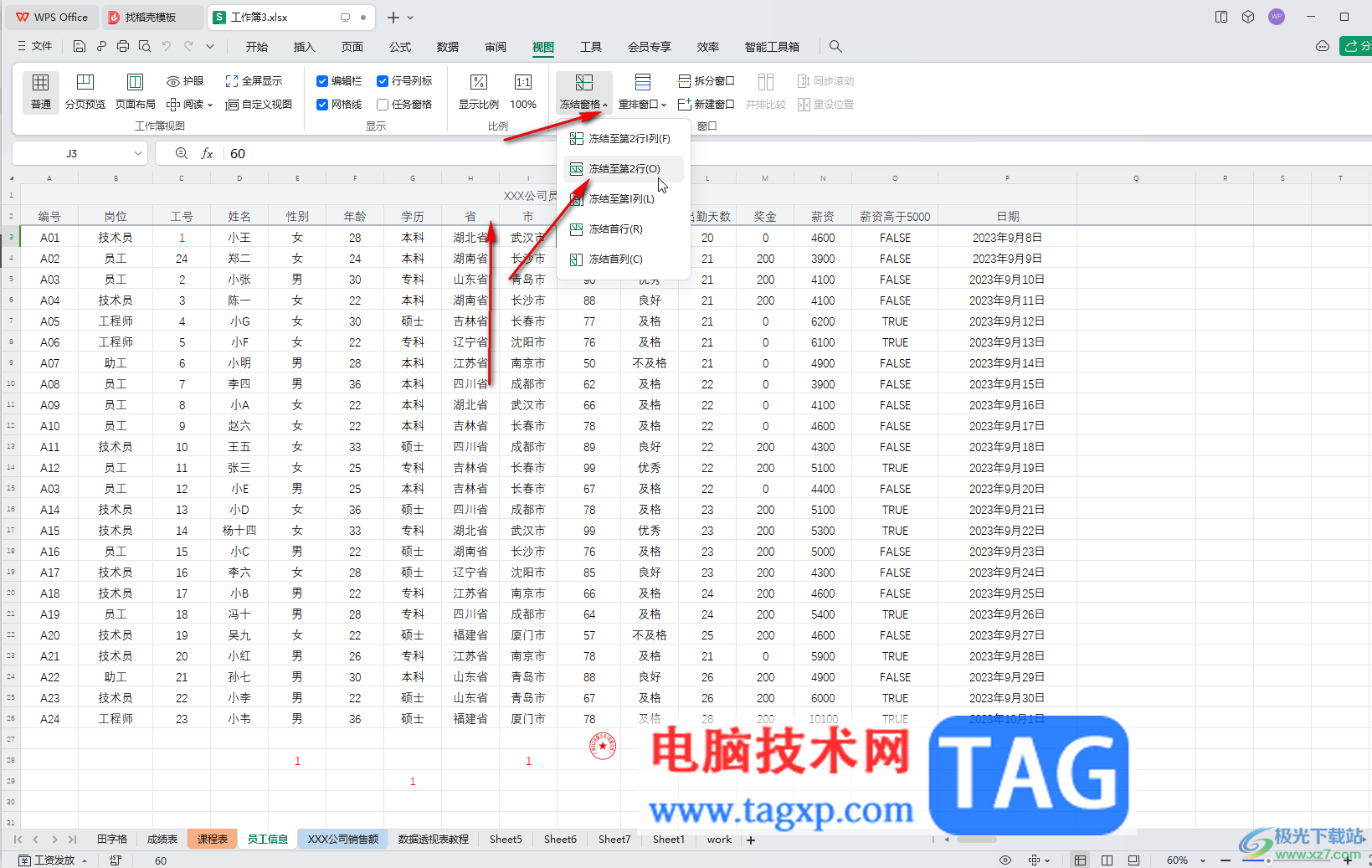The height and width of the screenshot is (868, 1372).
Task: Click cloud sync icon at top right
Action: tap(1323, 46)
